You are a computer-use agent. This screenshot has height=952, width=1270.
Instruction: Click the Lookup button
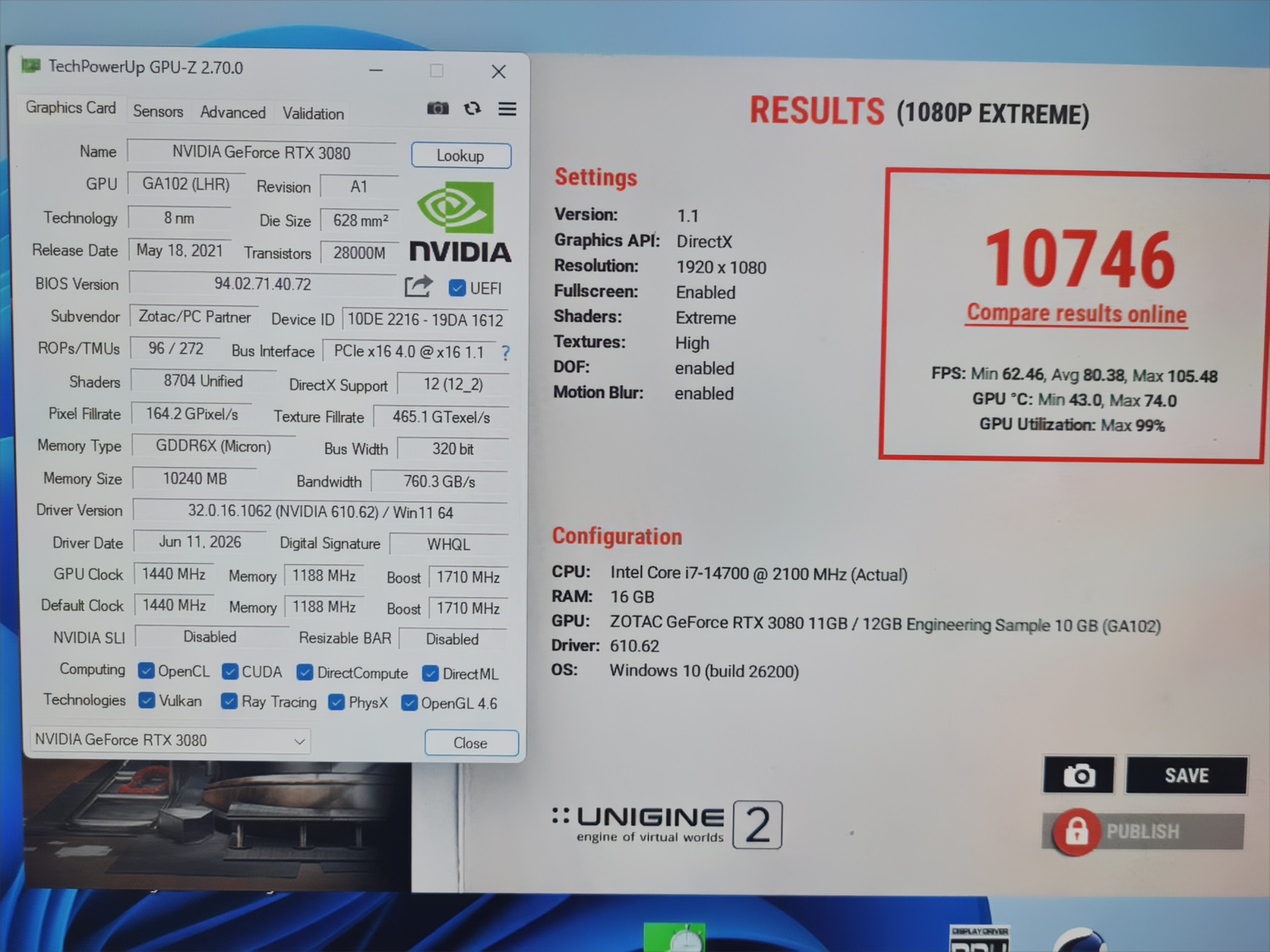click(x=461, y=156)
